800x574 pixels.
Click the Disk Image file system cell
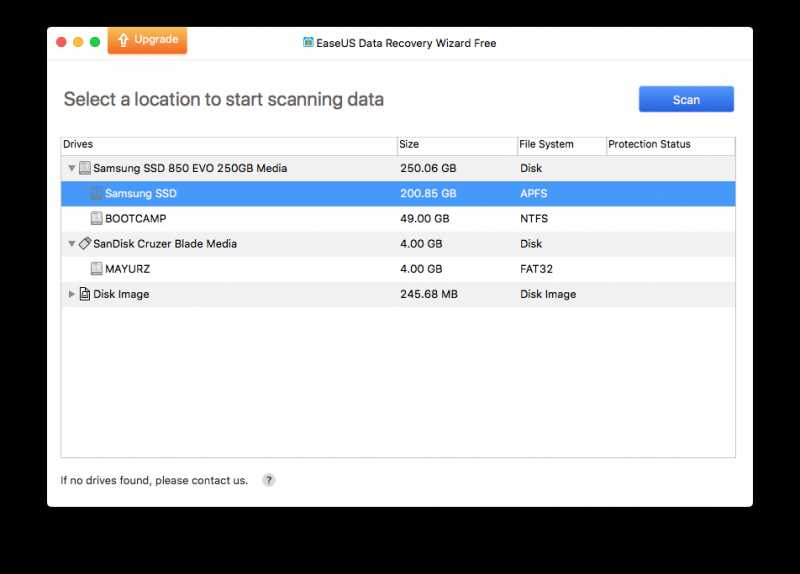pos(548,294)
